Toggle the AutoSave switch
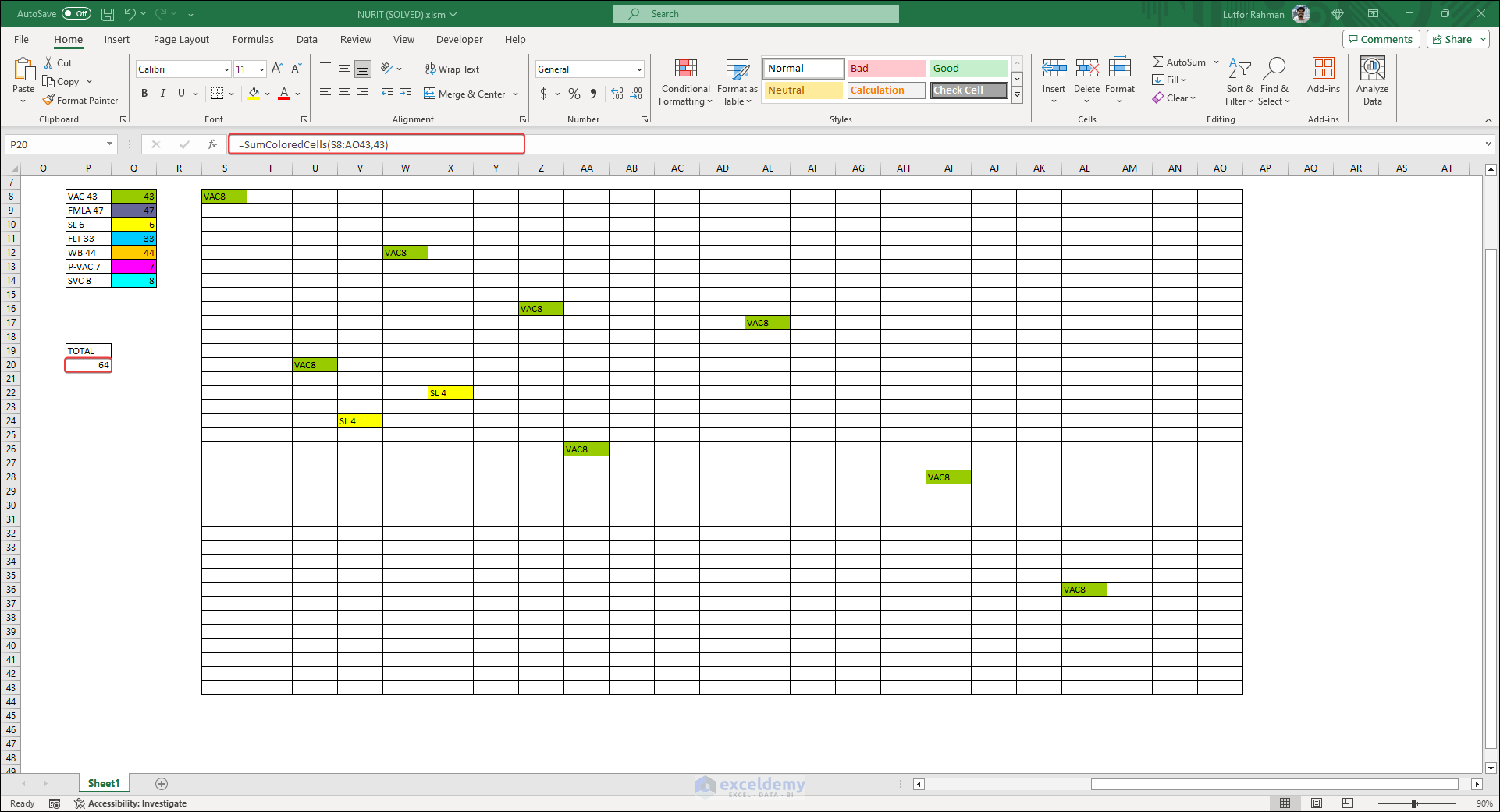1500x812 pixels. [76, 14]
